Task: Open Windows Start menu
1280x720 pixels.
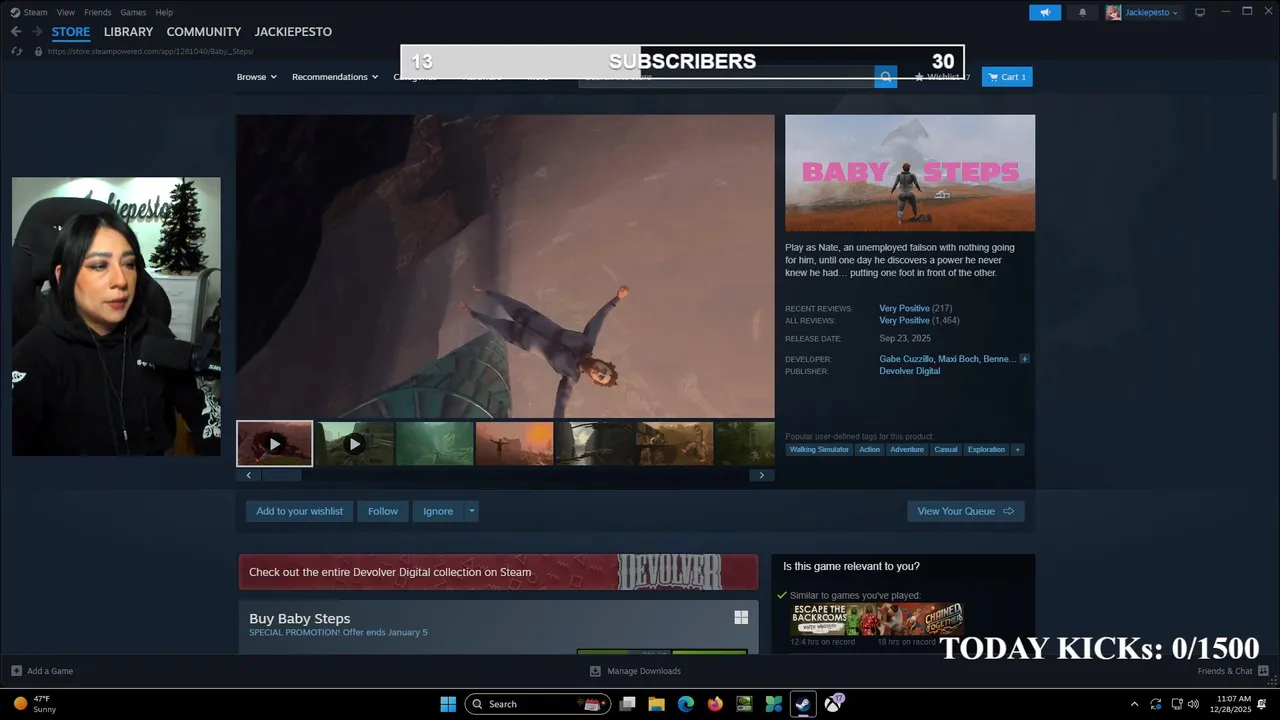Action: point(448,704)
